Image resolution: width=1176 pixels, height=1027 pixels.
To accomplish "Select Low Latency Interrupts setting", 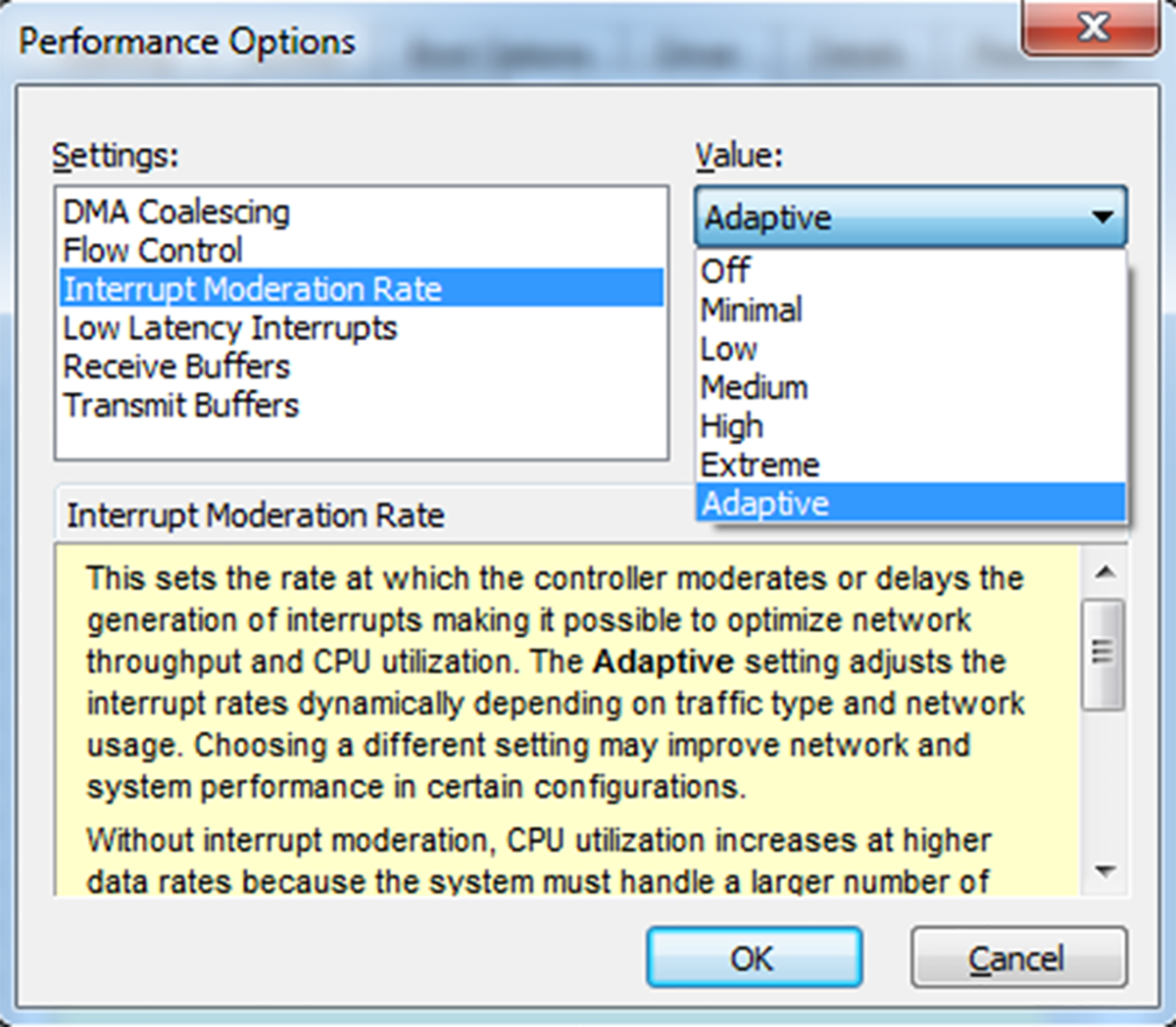I will click(362, 327).
